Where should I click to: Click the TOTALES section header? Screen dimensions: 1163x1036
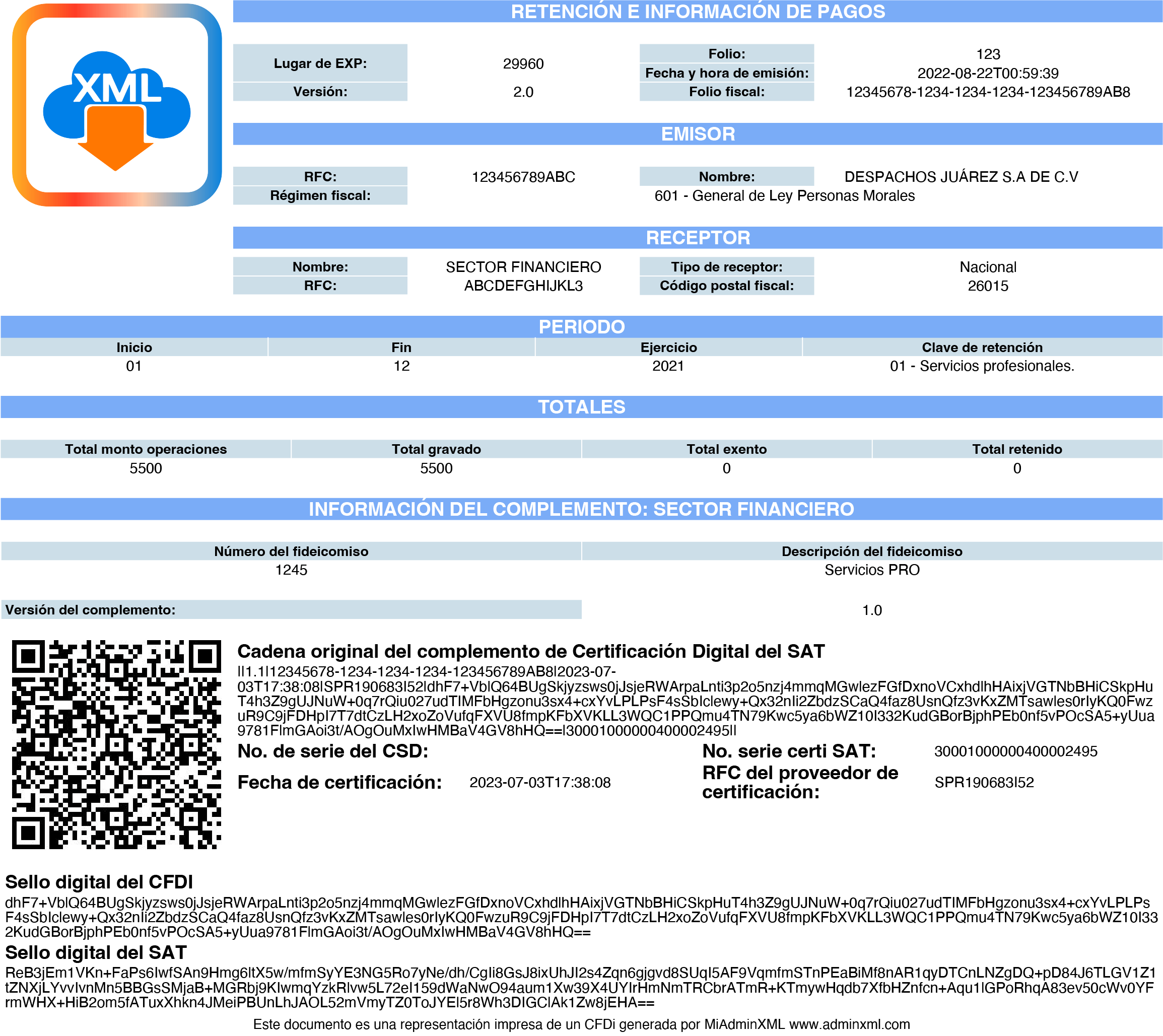(x=581, y=406)
